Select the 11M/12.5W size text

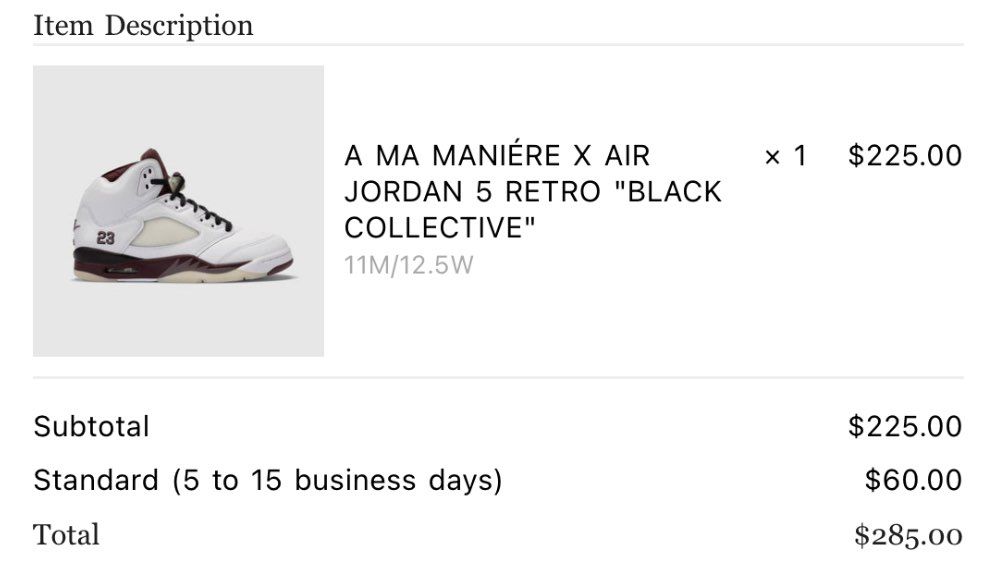pyautogui.click(x=409, y=265)
